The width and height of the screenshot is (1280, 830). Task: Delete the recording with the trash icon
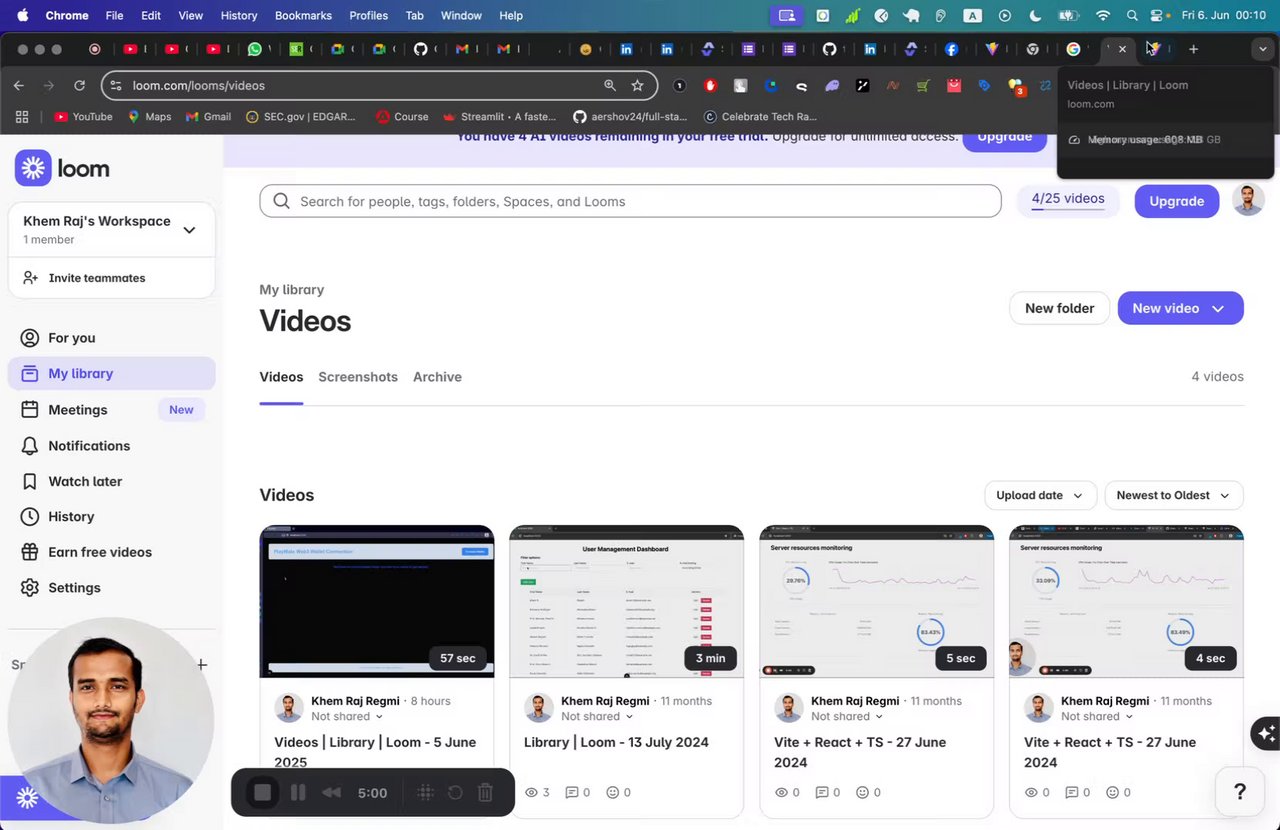pos(485,793)
